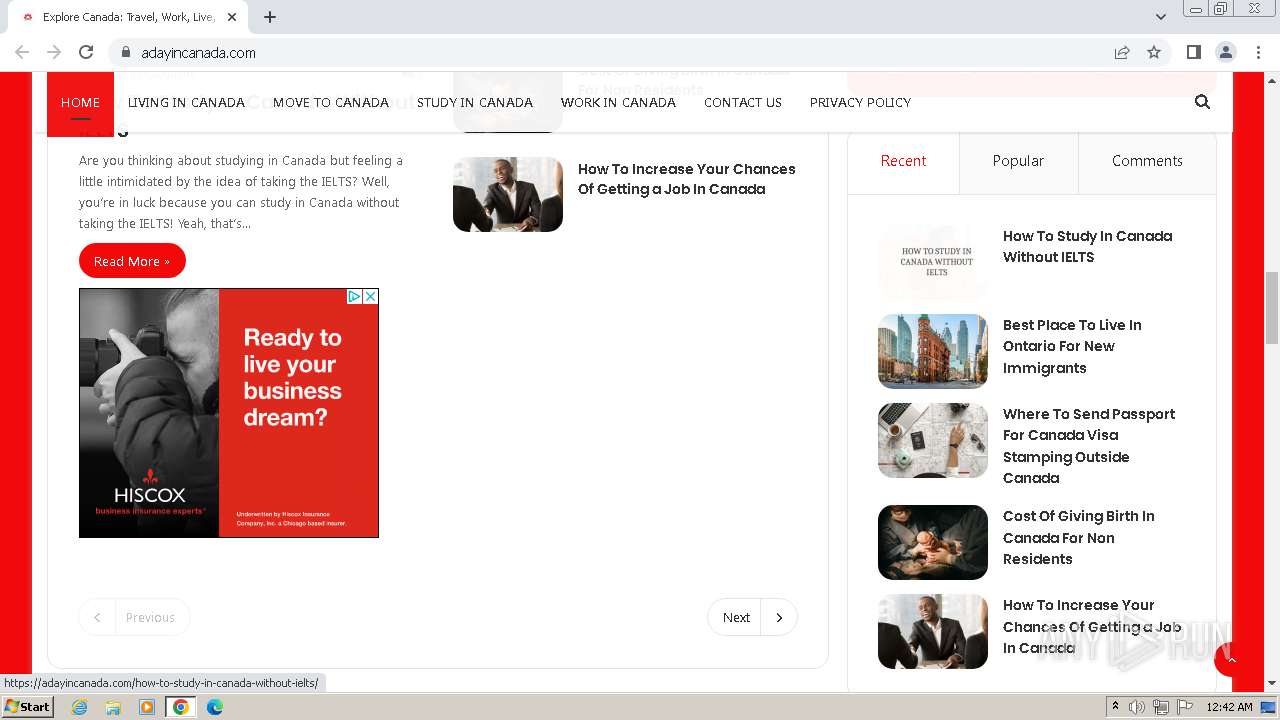Share this page using the share icon

pos(1122,52)
